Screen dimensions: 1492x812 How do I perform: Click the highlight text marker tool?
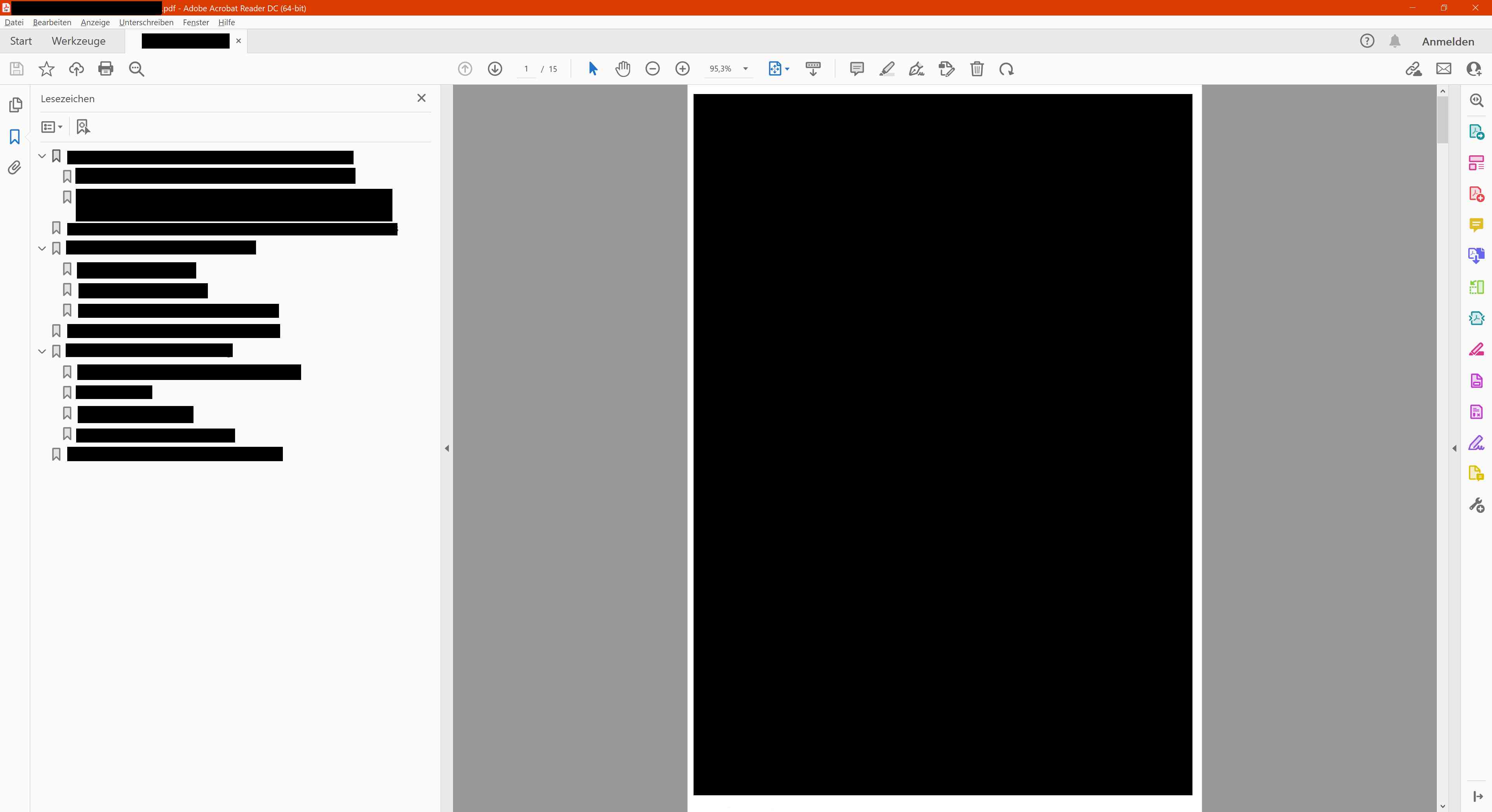tap(887, 69)
